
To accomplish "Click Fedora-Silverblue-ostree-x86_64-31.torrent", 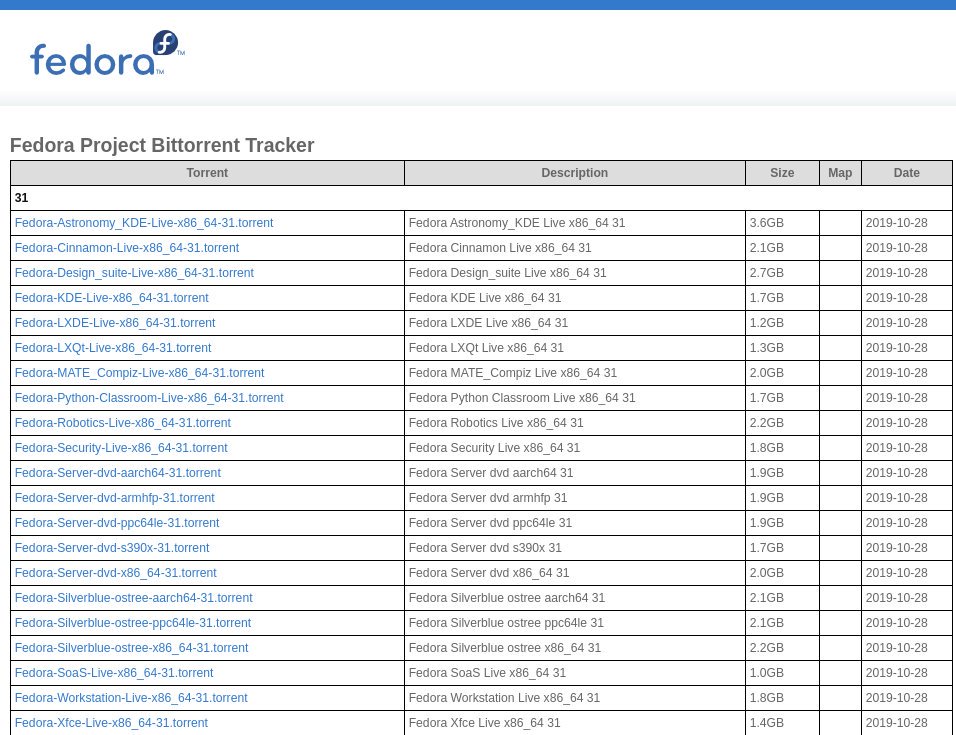I will point(132,648).
